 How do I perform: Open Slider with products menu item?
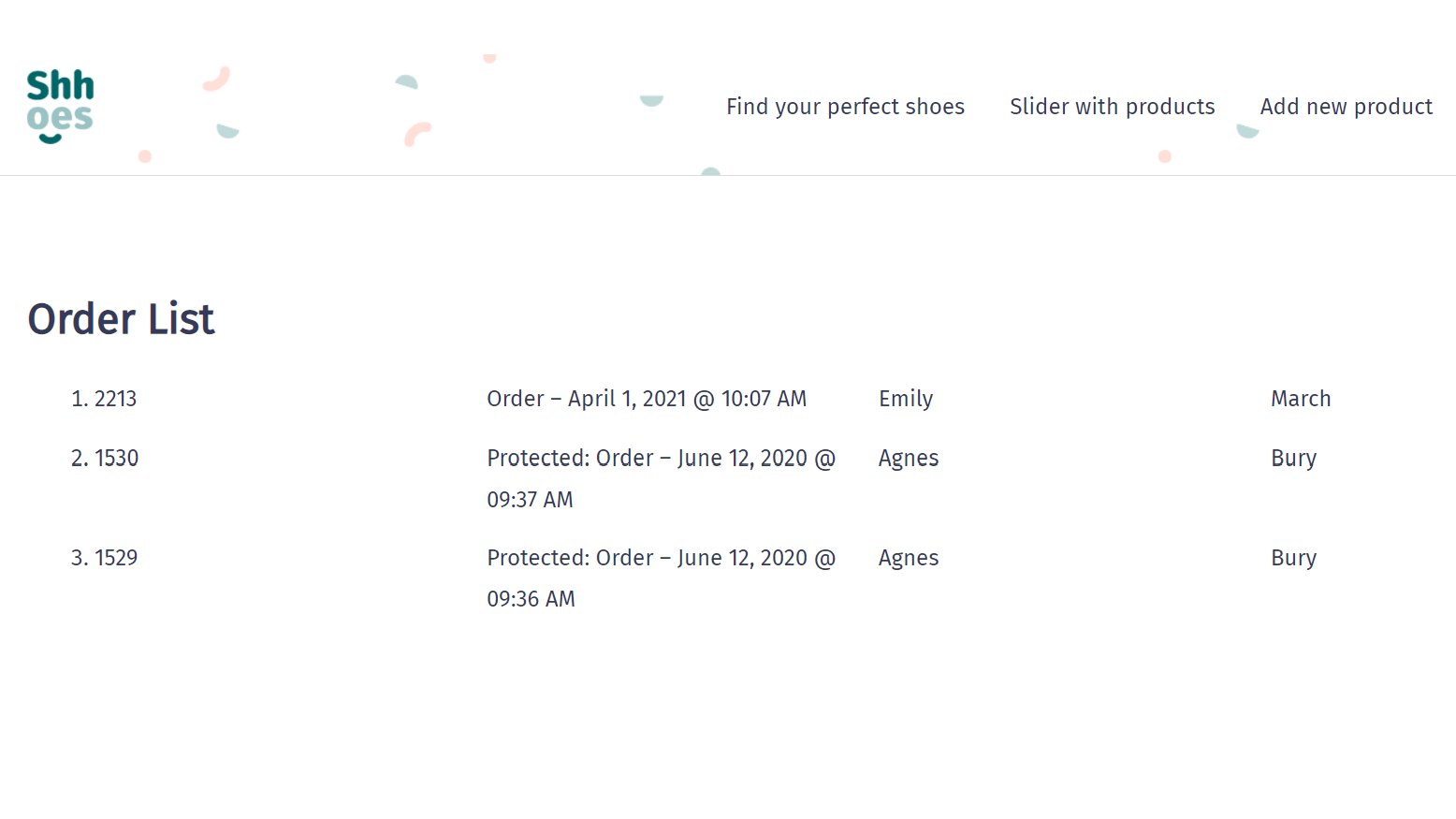pos(1112,107)
